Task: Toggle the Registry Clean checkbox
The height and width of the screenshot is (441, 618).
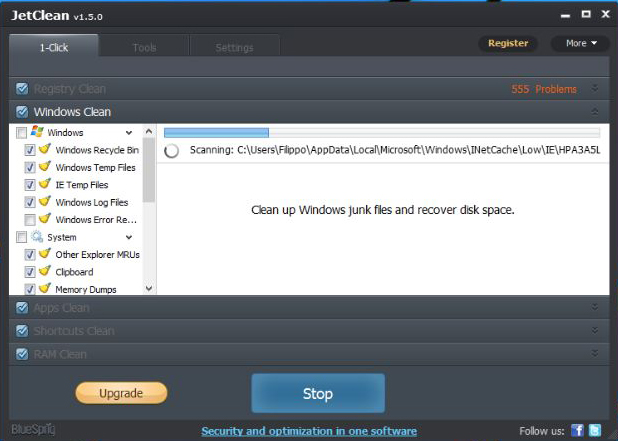Action: (x=22, y=89)
